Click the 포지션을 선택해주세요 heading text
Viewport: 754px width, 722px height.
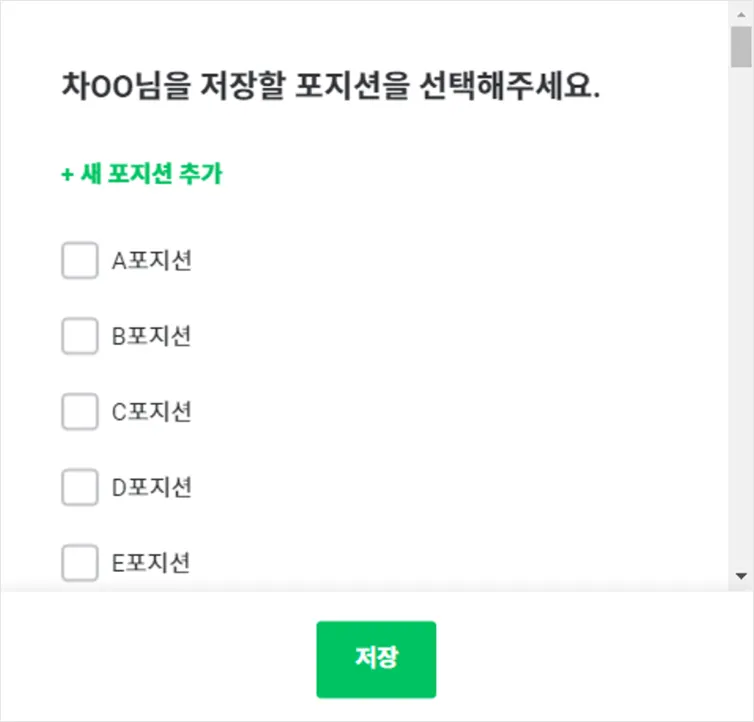click(448, 87)
